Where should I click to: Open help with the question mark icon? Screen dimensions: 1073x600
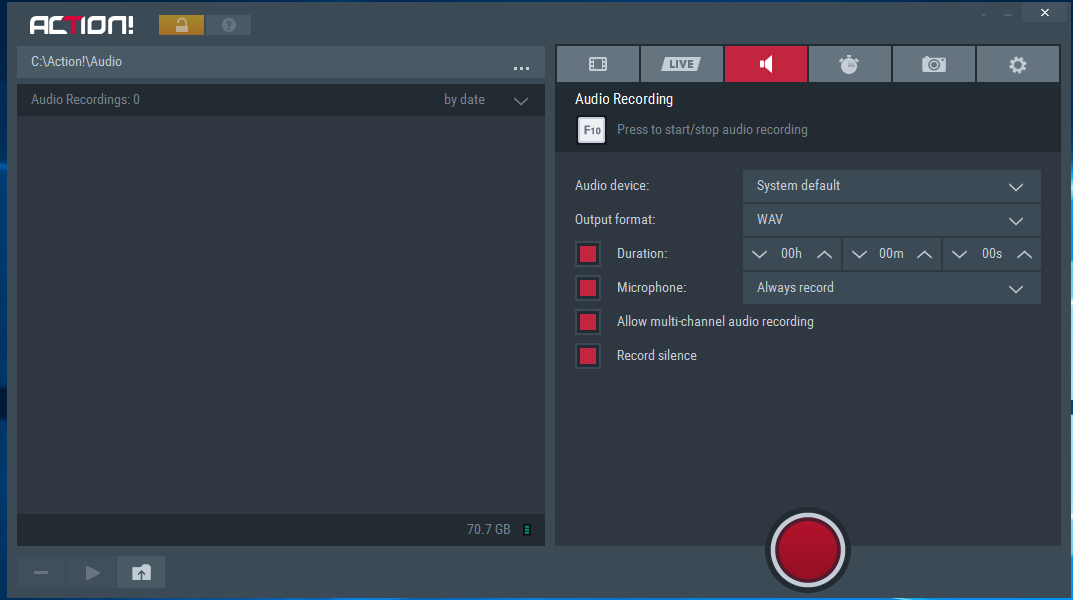point(229,25)
